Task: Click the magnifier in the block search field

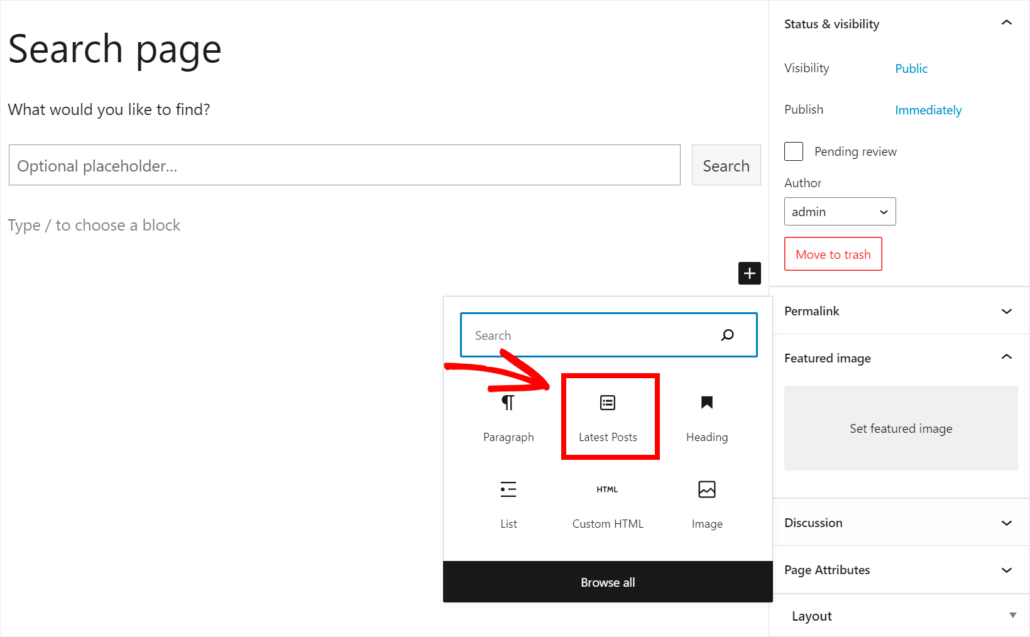Action: 727,335
